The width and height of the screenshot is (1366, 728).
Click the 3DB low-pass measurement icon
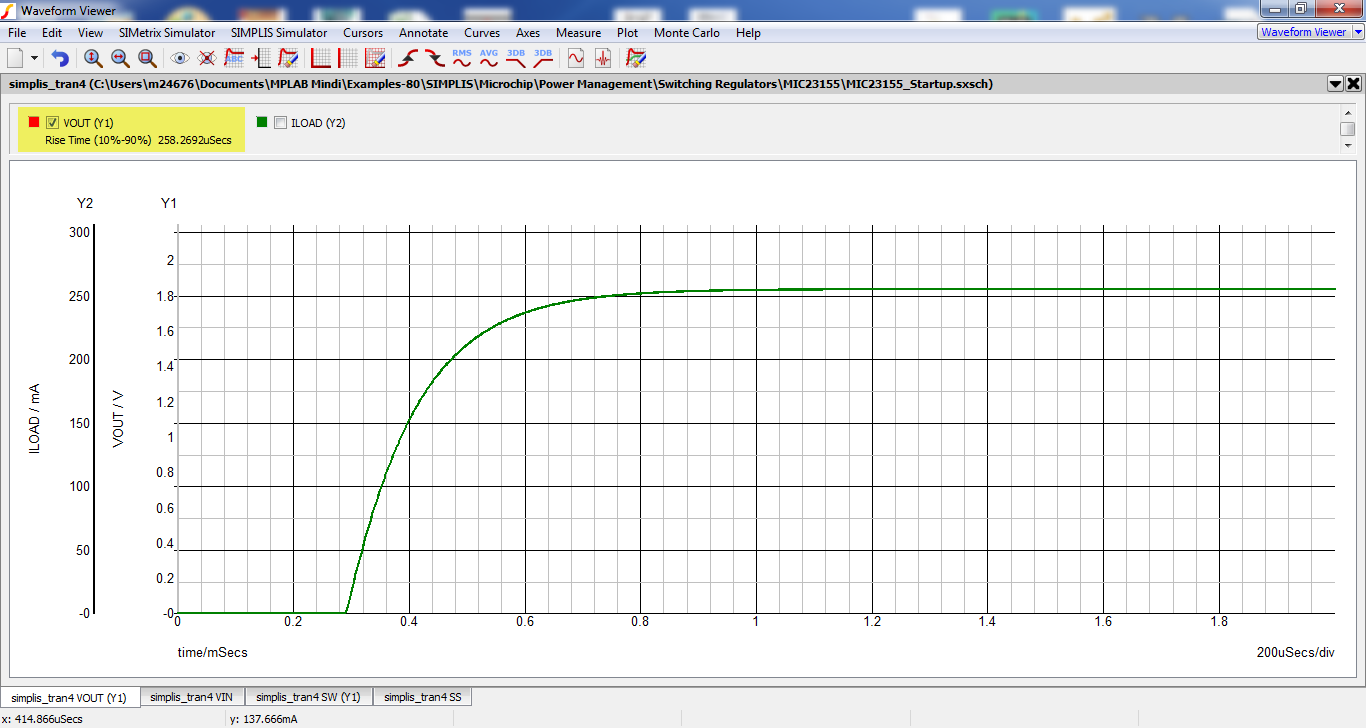coord(516,58)
